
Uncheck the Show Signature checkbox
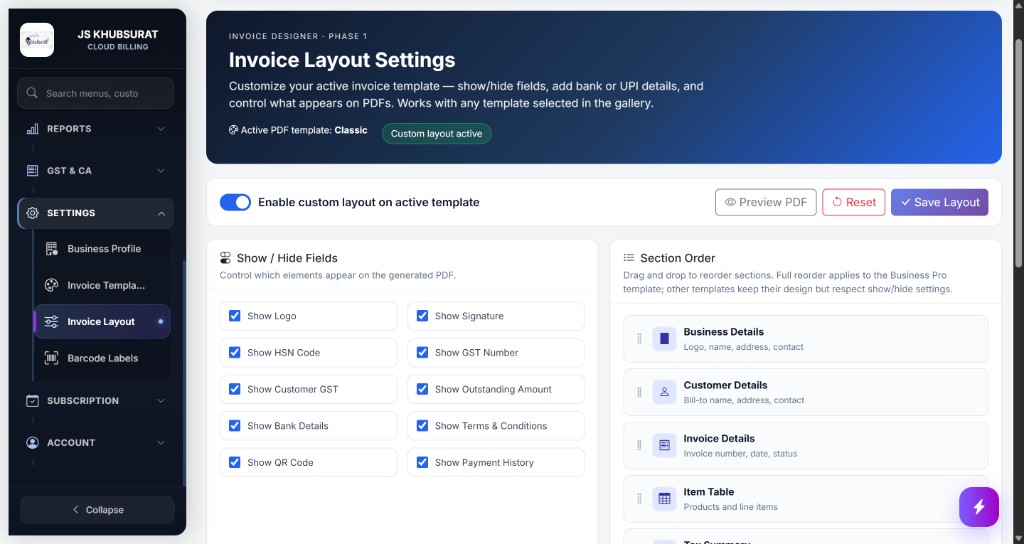pyautogui.click(x=423, y=315)
